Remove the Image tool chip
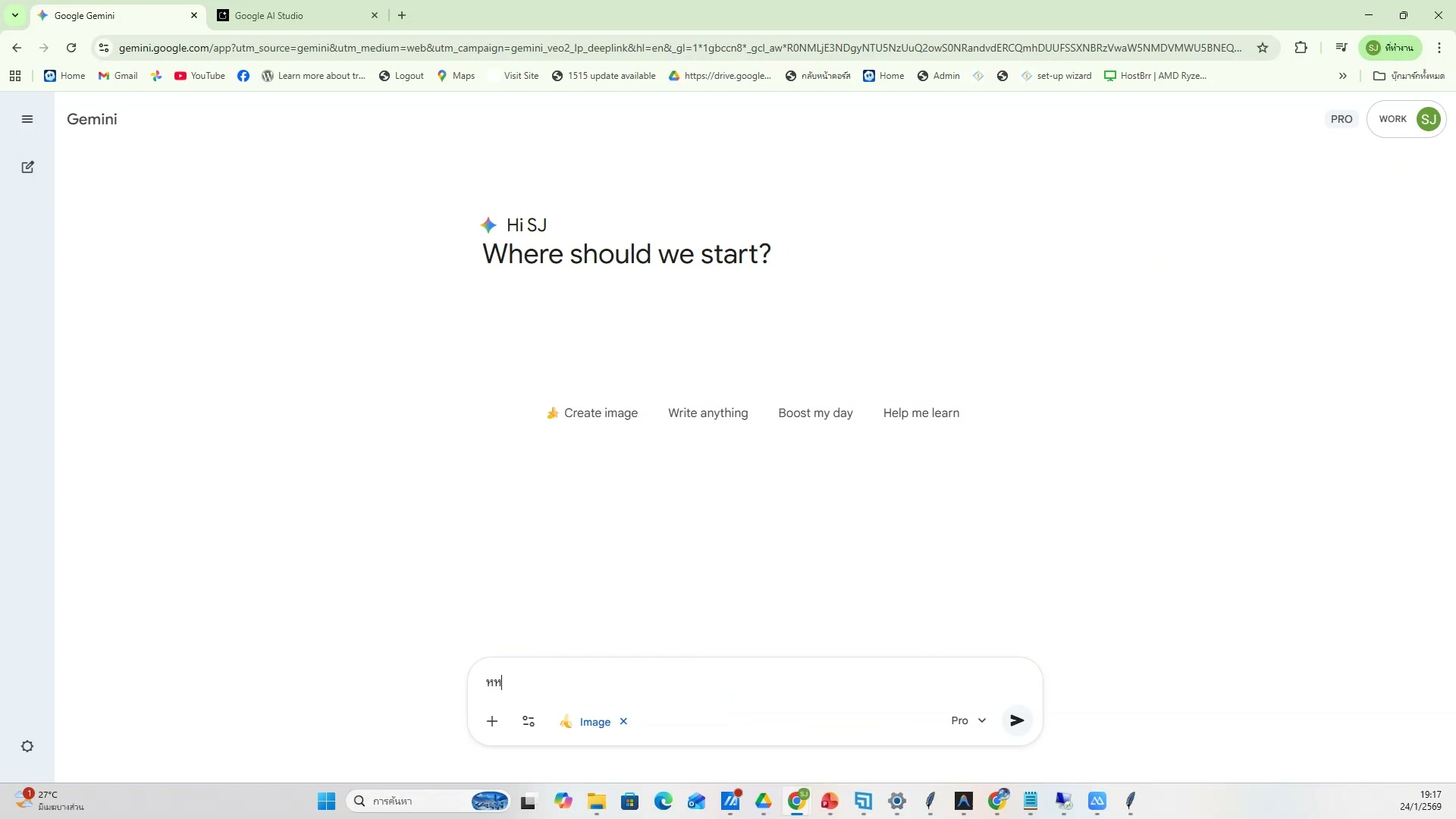 (623, 721)
